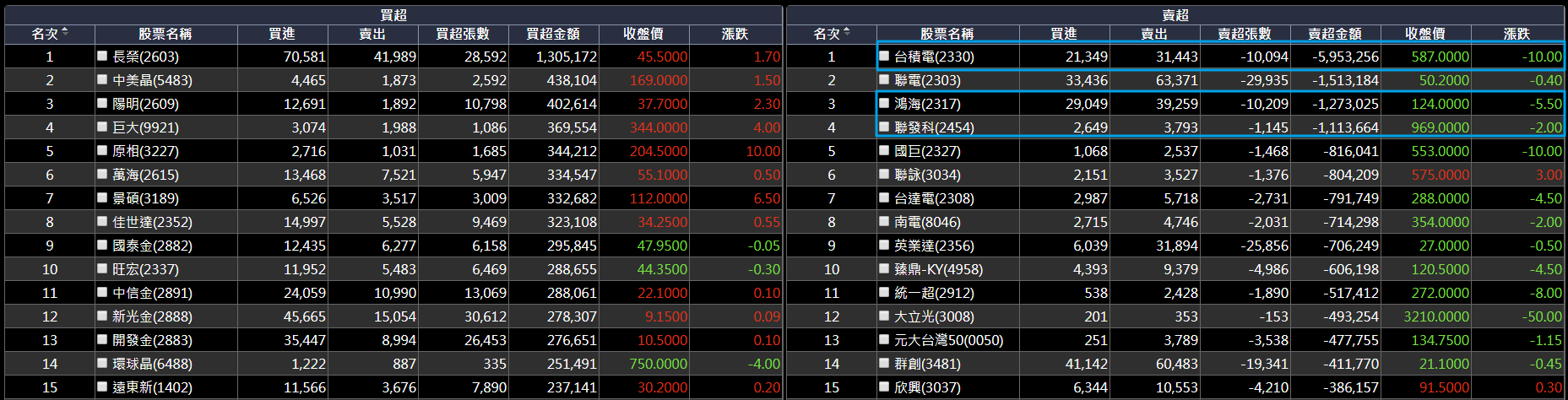Check the box next to 聯電(2303)
This screenshot has height=400, width=1568.
(884, 79)
